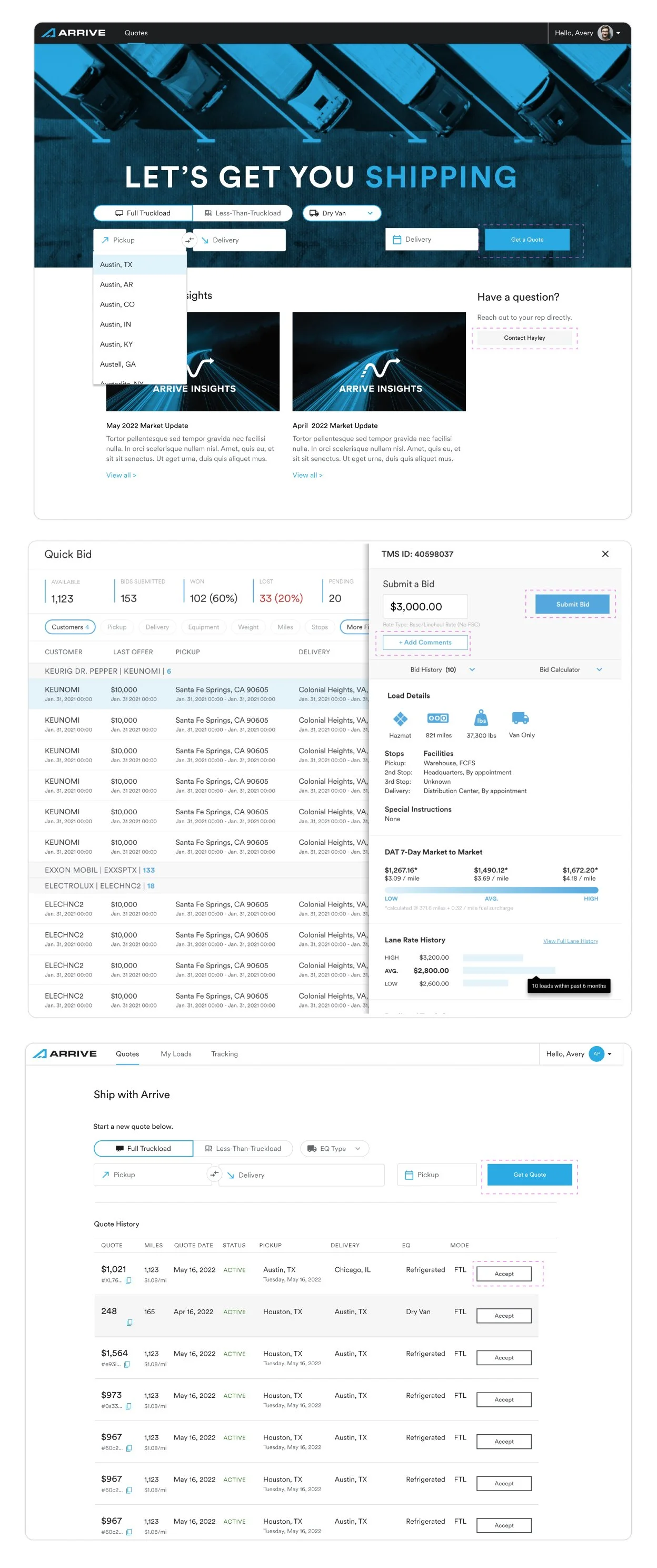This screenshot has height=1568, width=657.
Task: Click the Contact Hayley button
Action: (524, 338)
